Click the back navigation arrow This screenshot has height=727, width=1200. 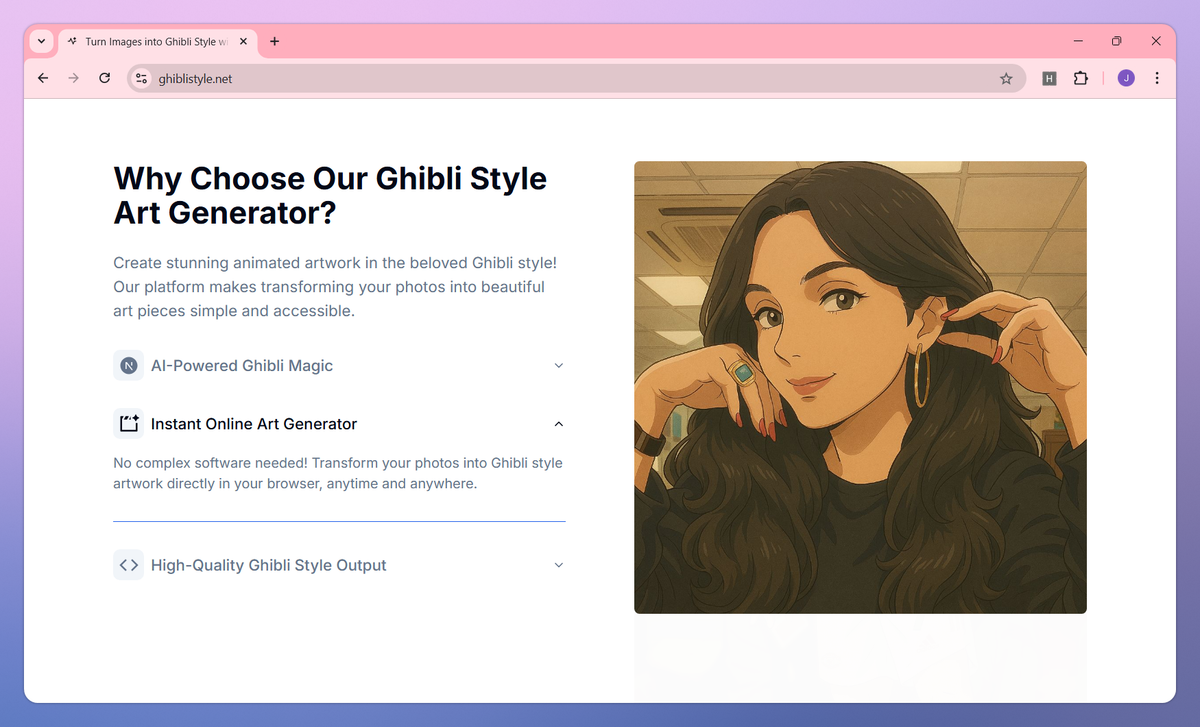click(x=42, y=77)
